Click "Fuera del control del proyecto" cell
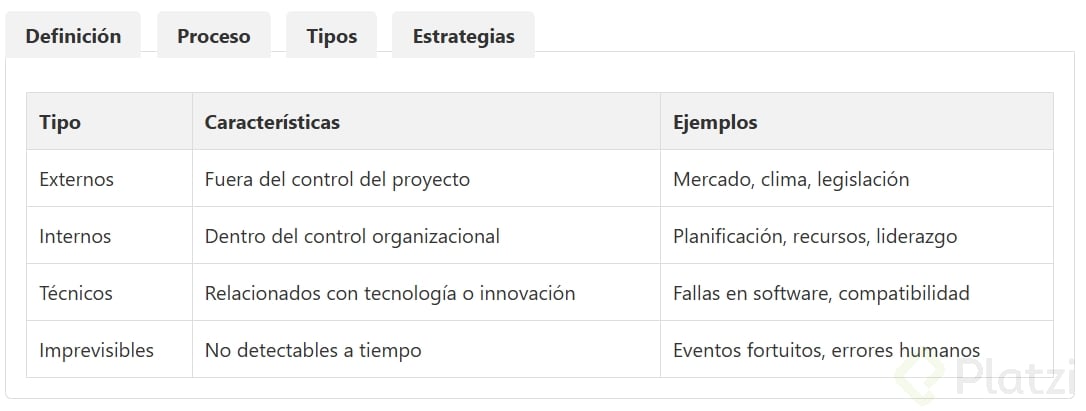Screen dimensions: 1086x411 [337, 179]
